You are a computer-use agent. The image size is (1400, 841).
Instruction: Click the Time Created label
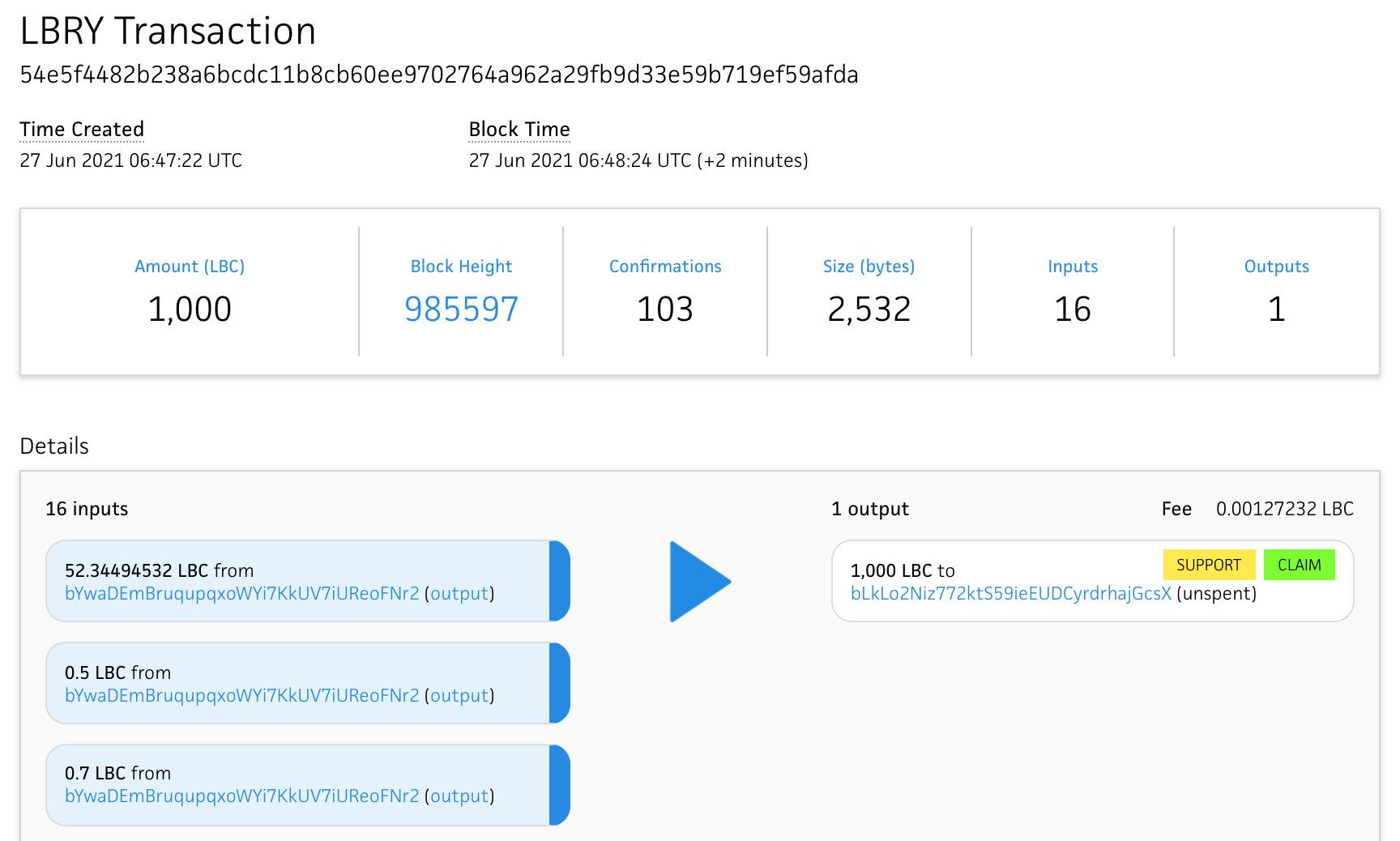pos(82,129)
